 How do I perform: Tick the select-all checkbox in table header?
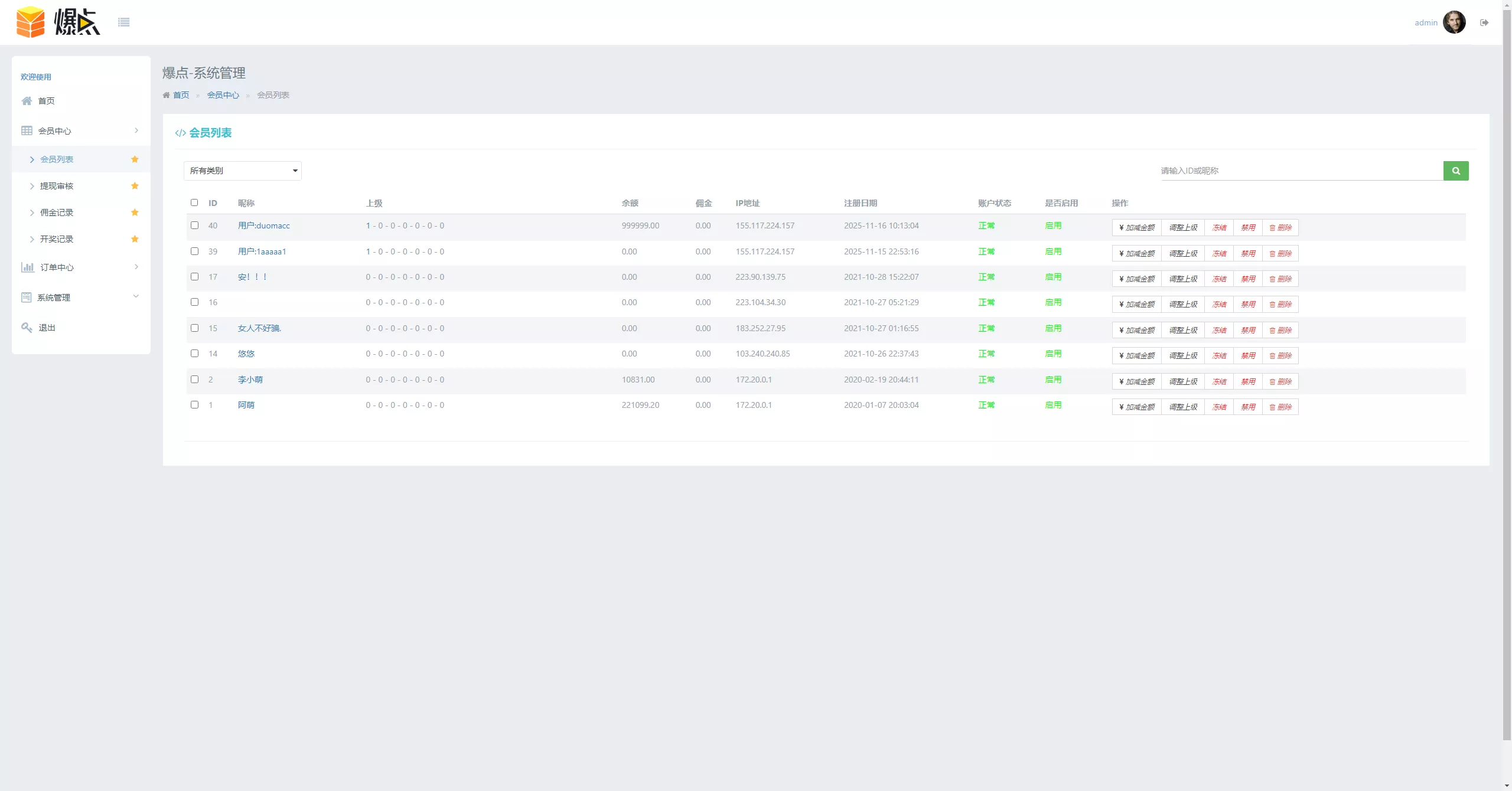194,202
